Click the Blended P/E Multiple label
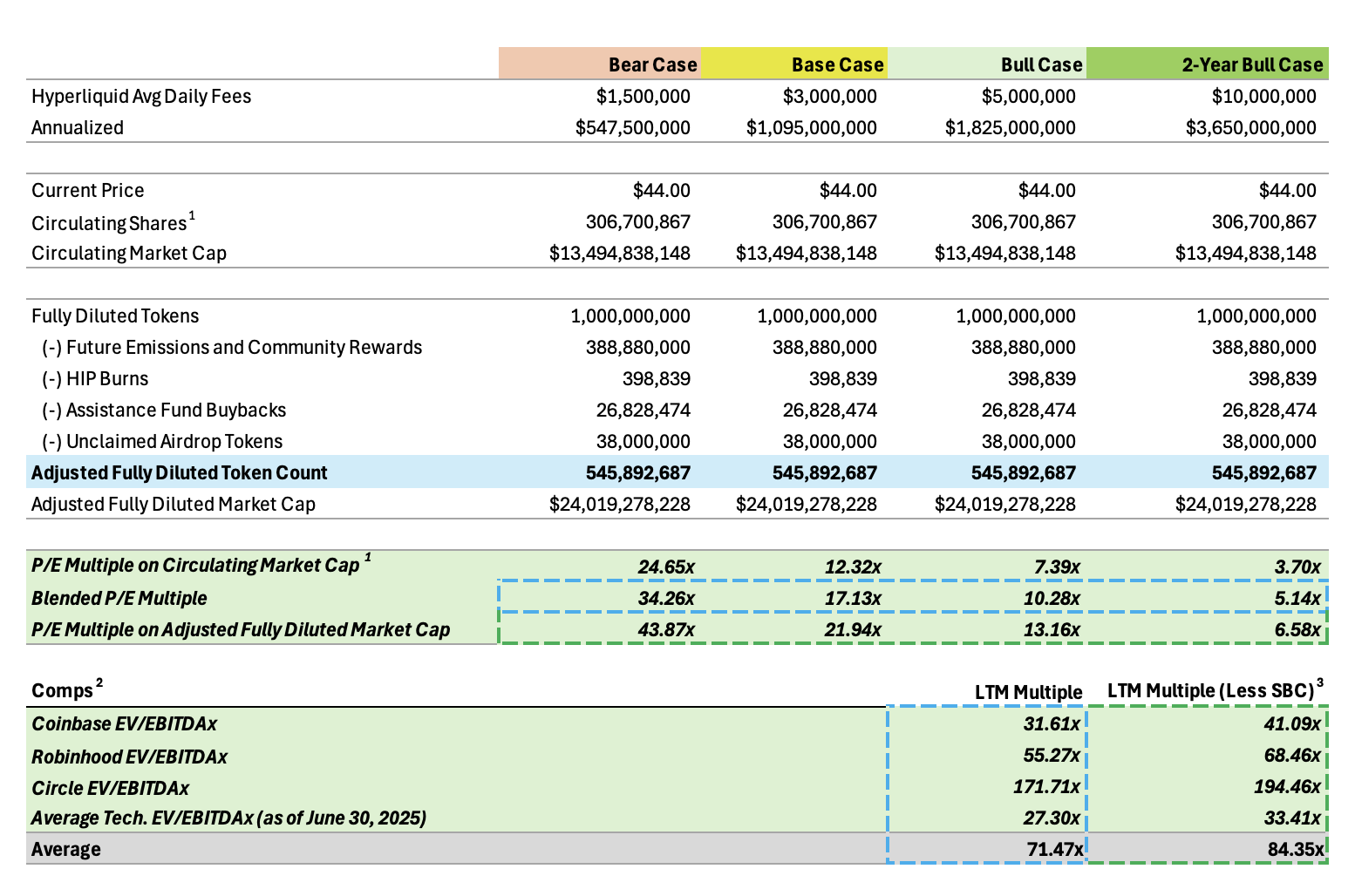The height and width of the screenshot is (896, 1355). (118, 598)
